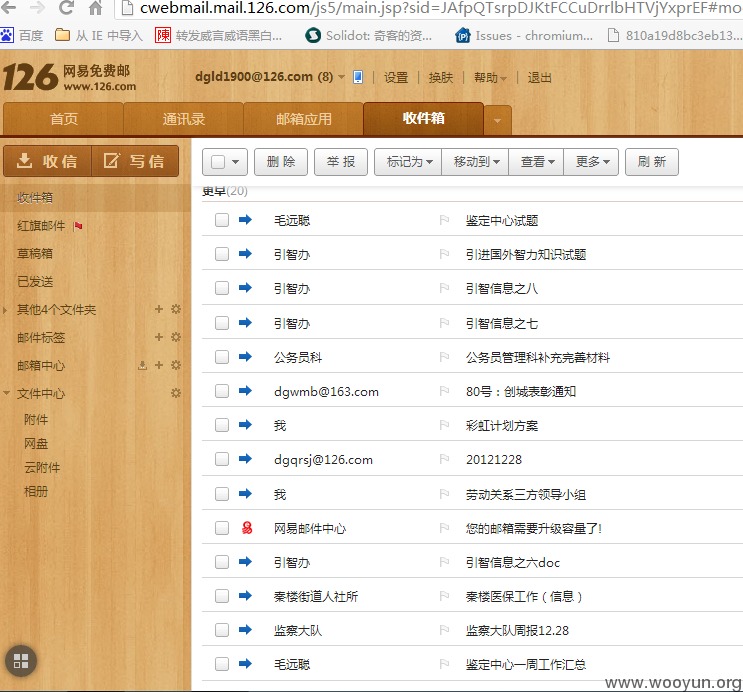Viewport: 743px width, 692px height.
Task: Open the Issues - chromium bookmark
Action: tap(524, 36)
